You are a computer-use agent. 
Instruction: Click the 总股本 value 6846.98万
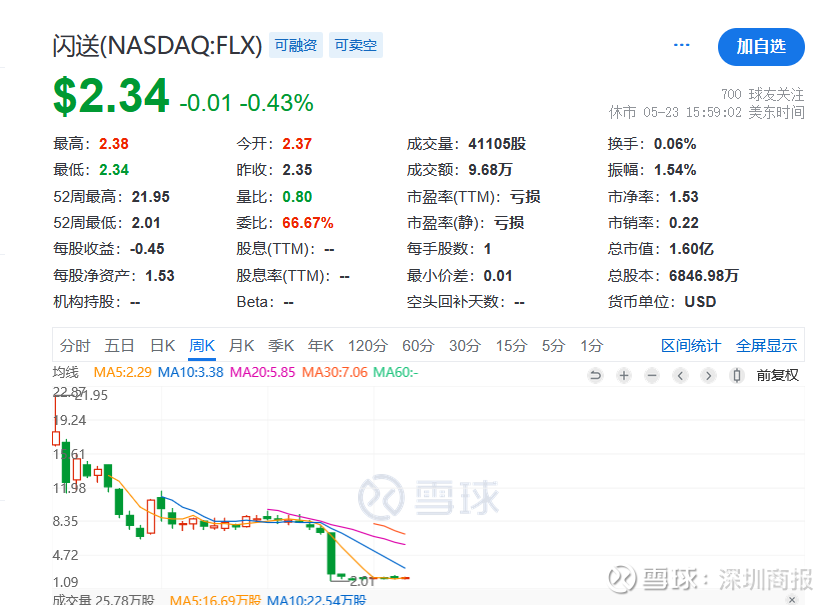point(704,276)
